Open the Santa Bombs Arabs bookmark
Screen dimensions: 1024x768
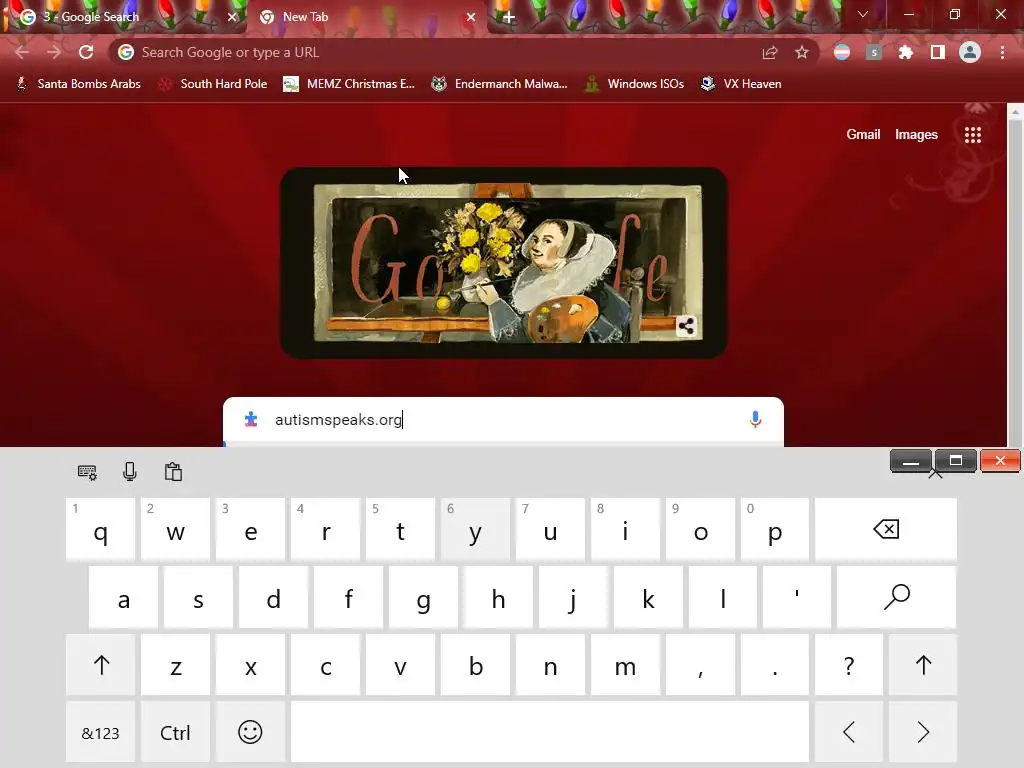click(x=78, y=84)
